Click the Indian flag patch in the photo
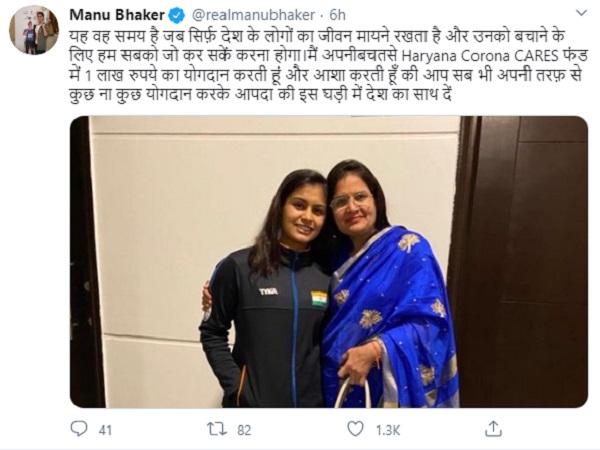The image size is (600, 450). 319,298
